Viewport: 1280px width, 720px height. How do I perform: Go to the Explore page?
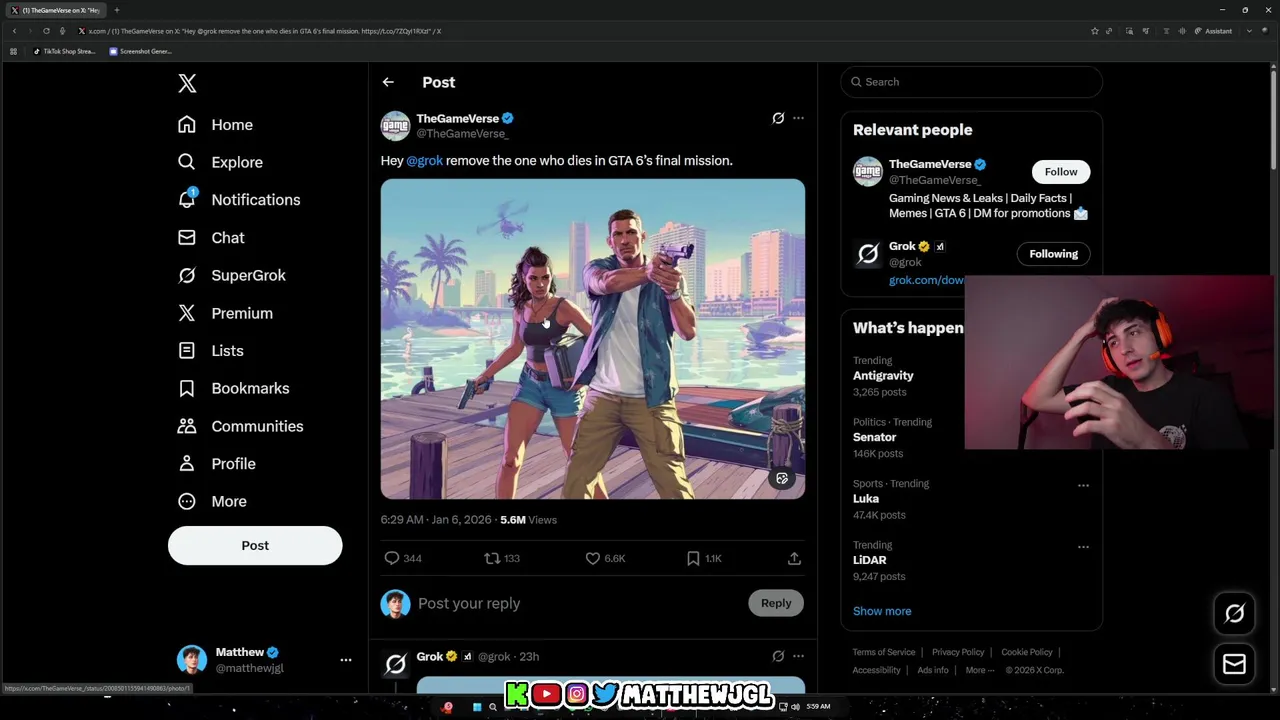pos(220,162)
